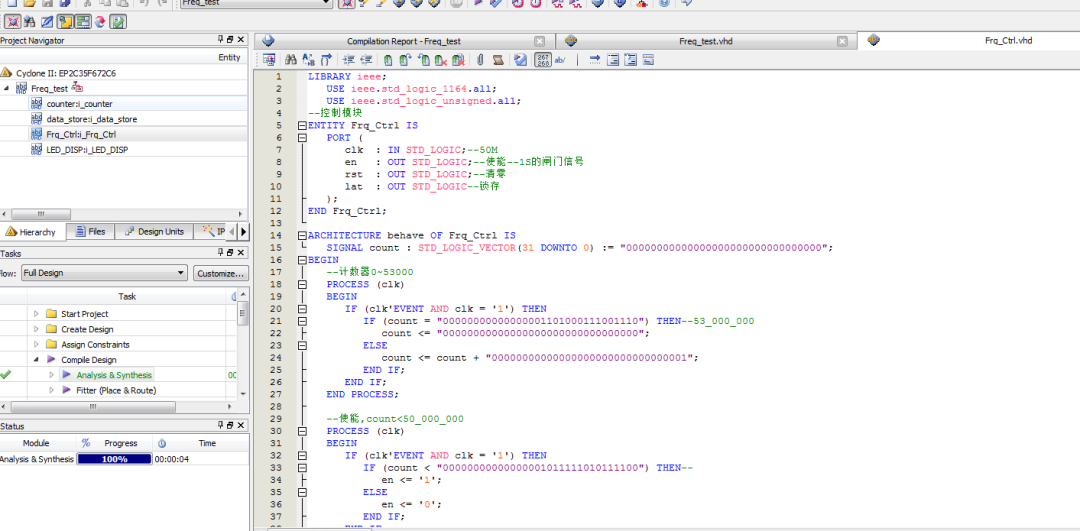Image resolution: width=1080 pixels, height=531 pixels.
Task: Expand the Start Project task folder
Action: pos(36,314)
